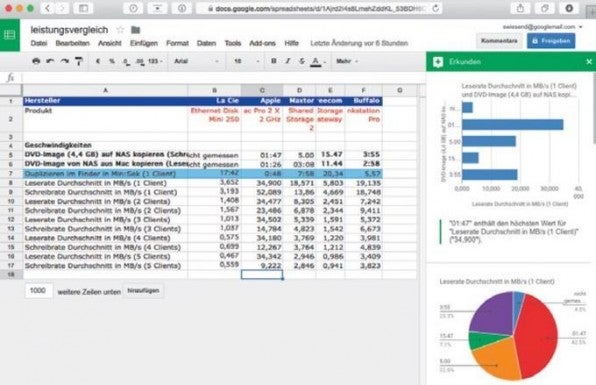Viewport: 596px width, 385px height.
Task: Toggle italic formatting
Action: [x=288, y=61]
